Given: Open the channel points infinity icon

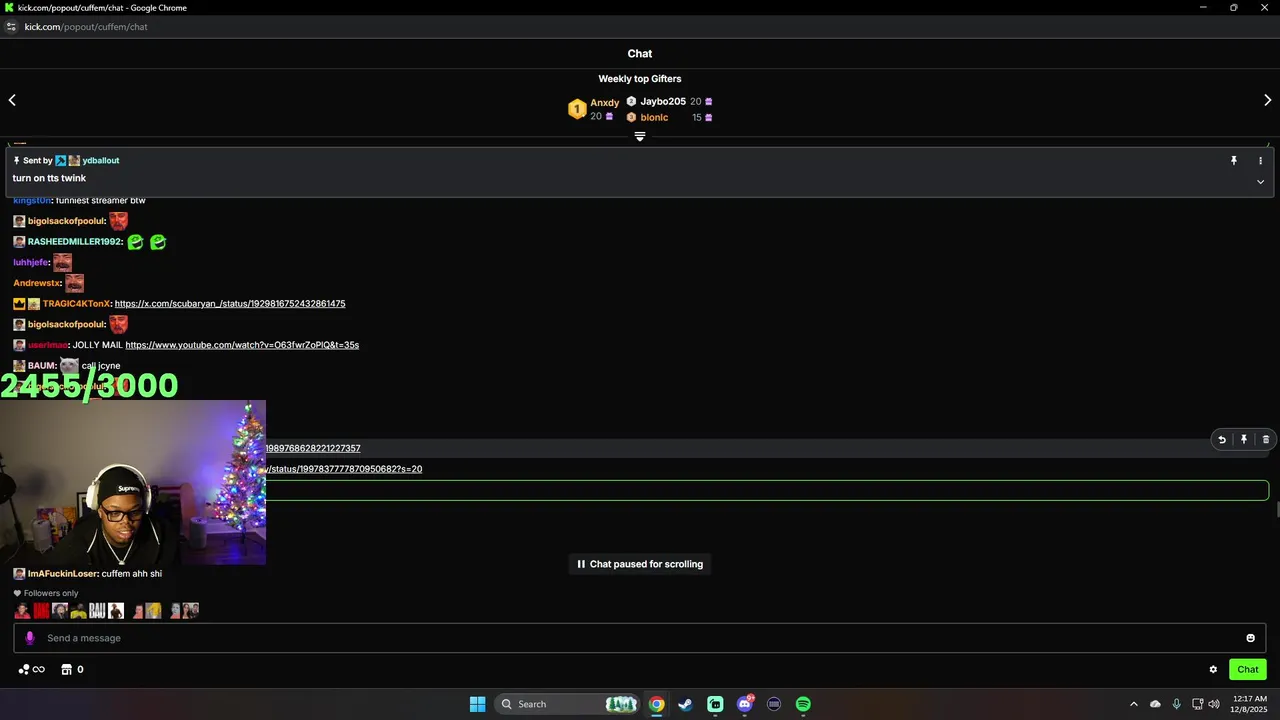Looking at the screenshot, I should click(x=32, y=670).
